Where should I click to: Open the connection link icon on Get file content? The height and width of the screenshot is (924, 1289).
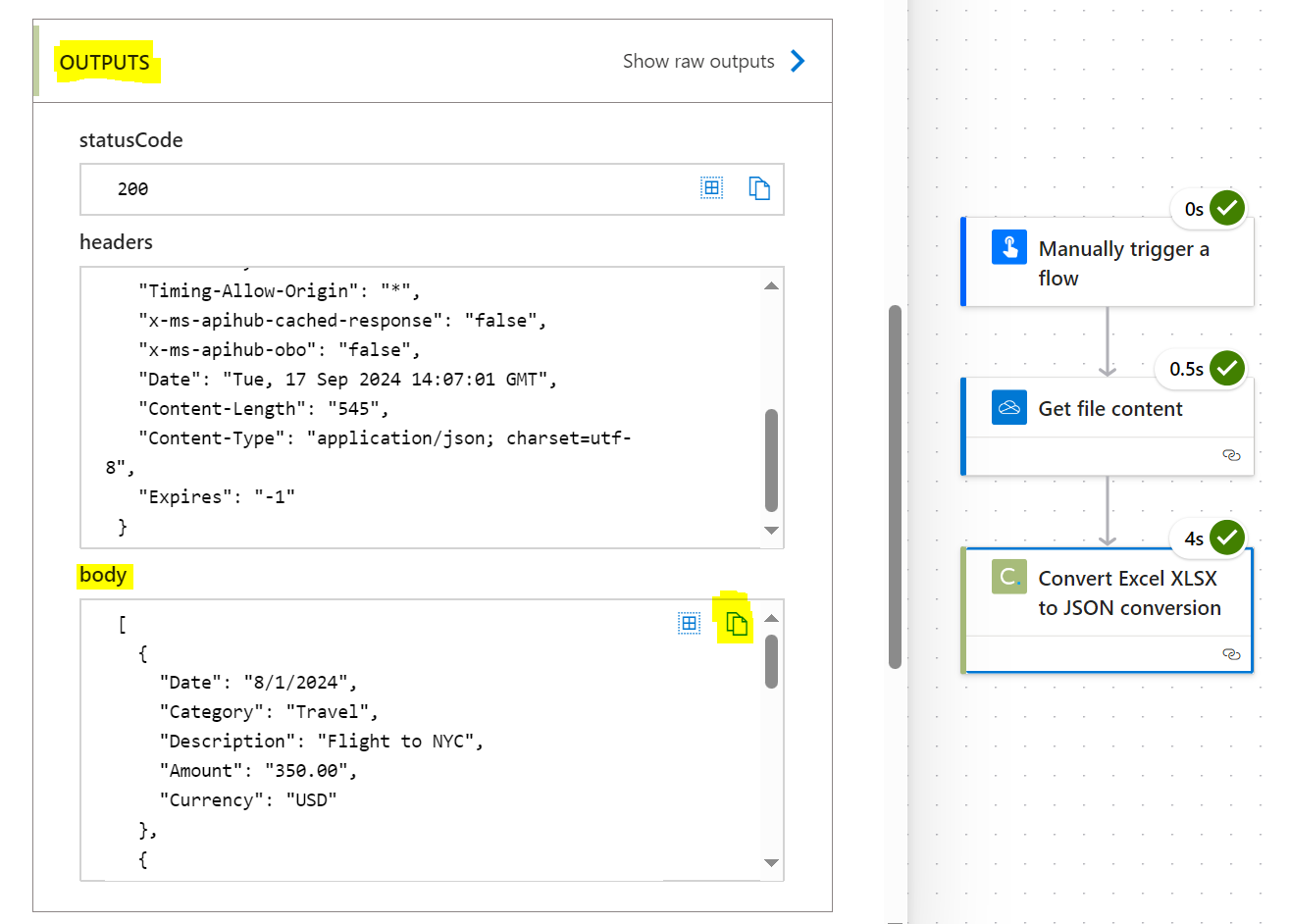coord(1232,455)
